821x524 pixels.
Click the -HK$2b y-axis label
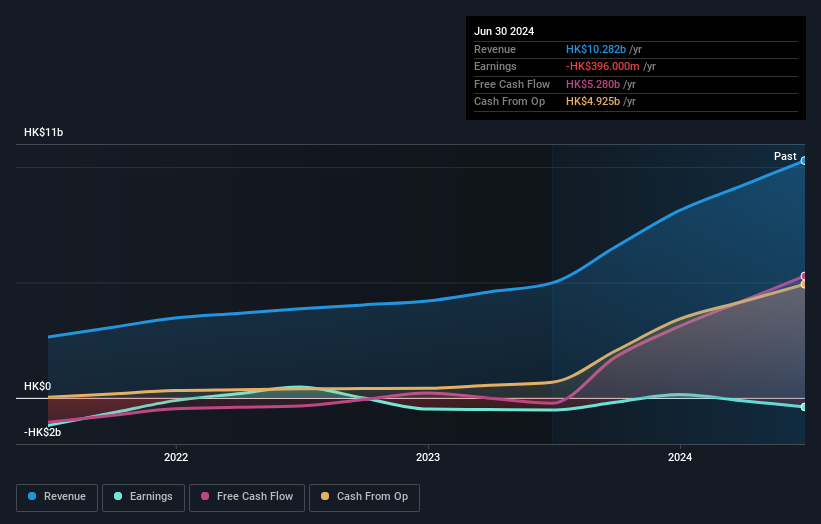[42, 432]
